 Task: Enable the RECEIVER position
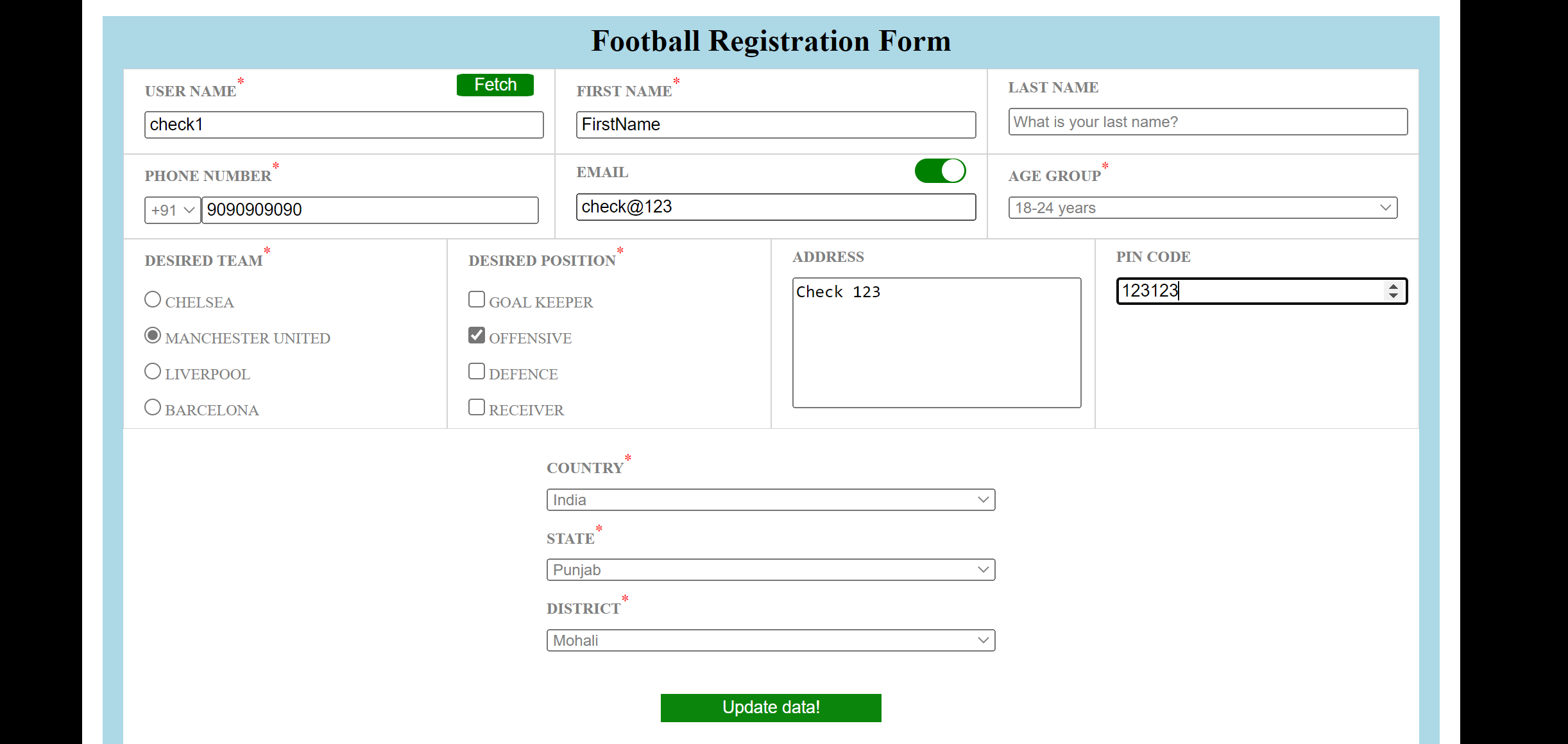coord(476,406)
